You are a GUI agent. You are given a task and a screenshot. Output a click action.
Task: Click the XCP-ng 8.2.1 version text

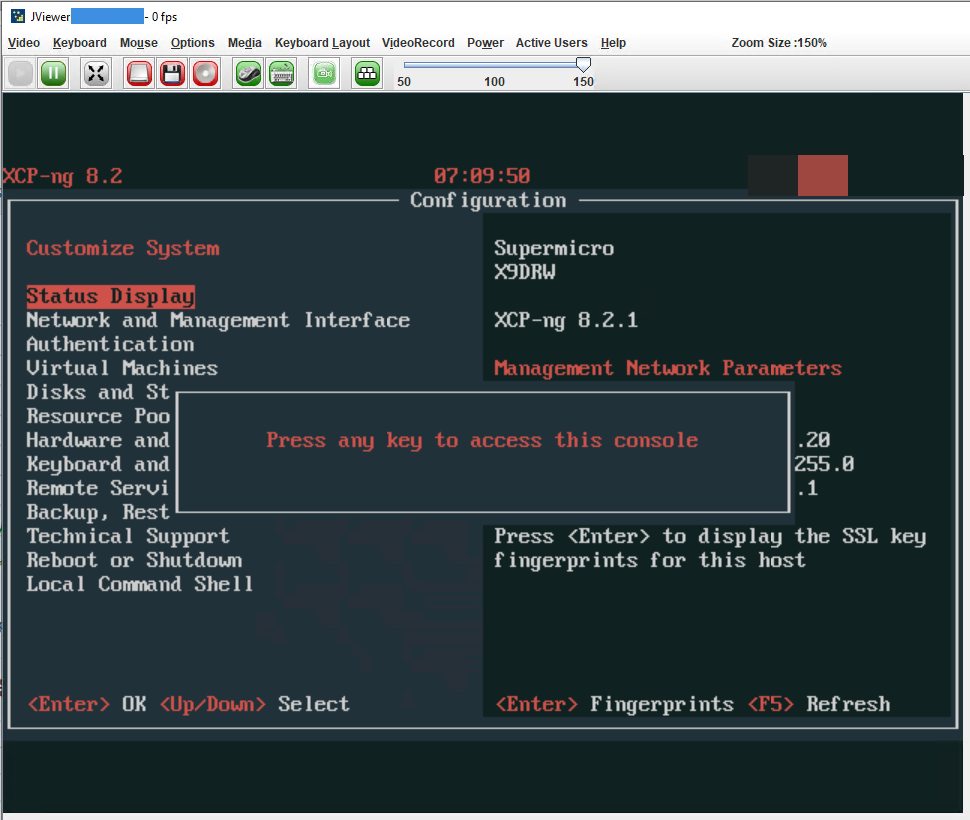[565, 320]
